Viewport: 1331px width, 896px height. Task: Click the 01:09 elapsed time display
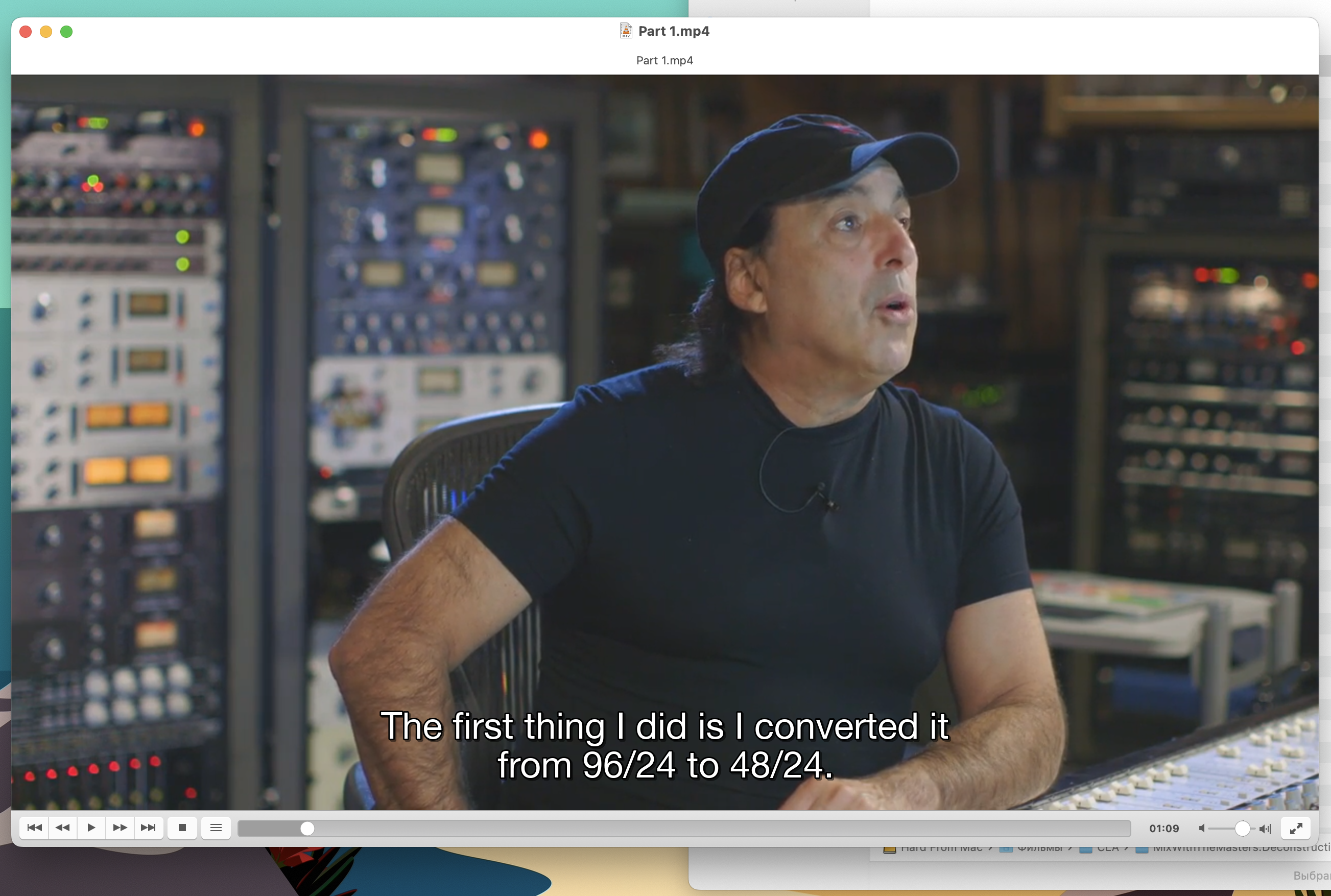point(1163,828)
